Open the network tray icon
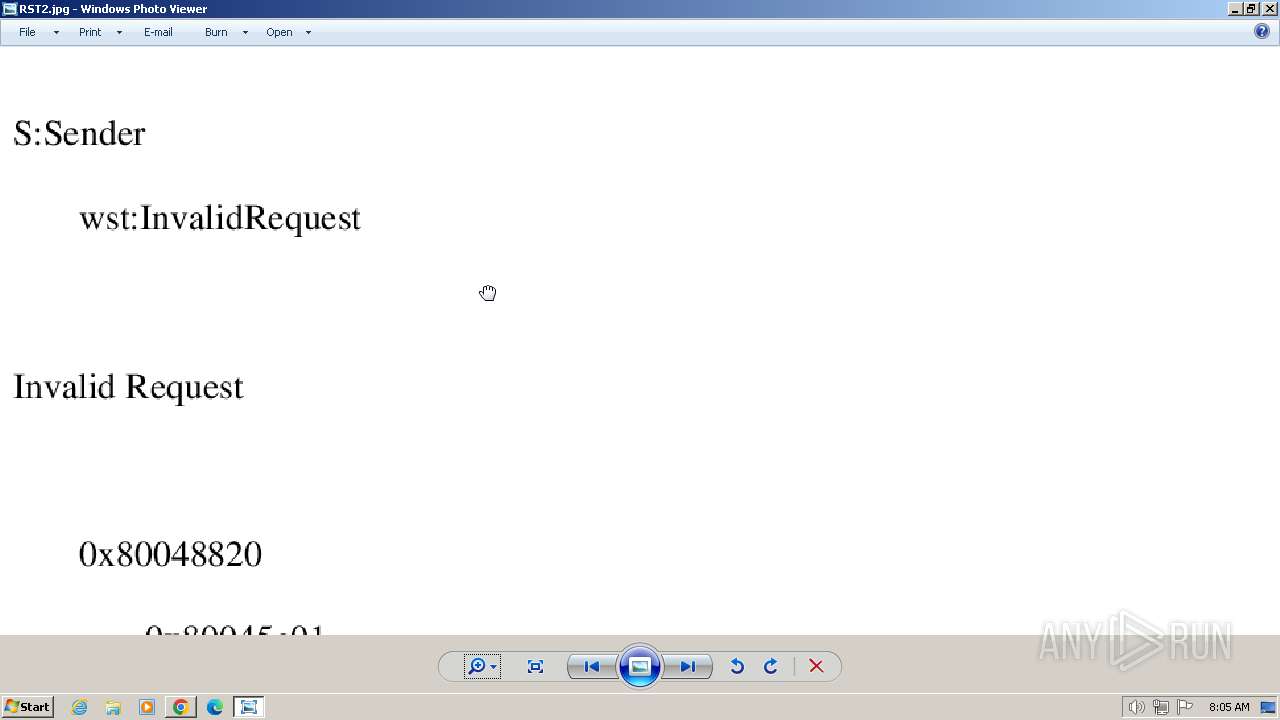This screenshot has width=1280, height=720. point(1161,707)
